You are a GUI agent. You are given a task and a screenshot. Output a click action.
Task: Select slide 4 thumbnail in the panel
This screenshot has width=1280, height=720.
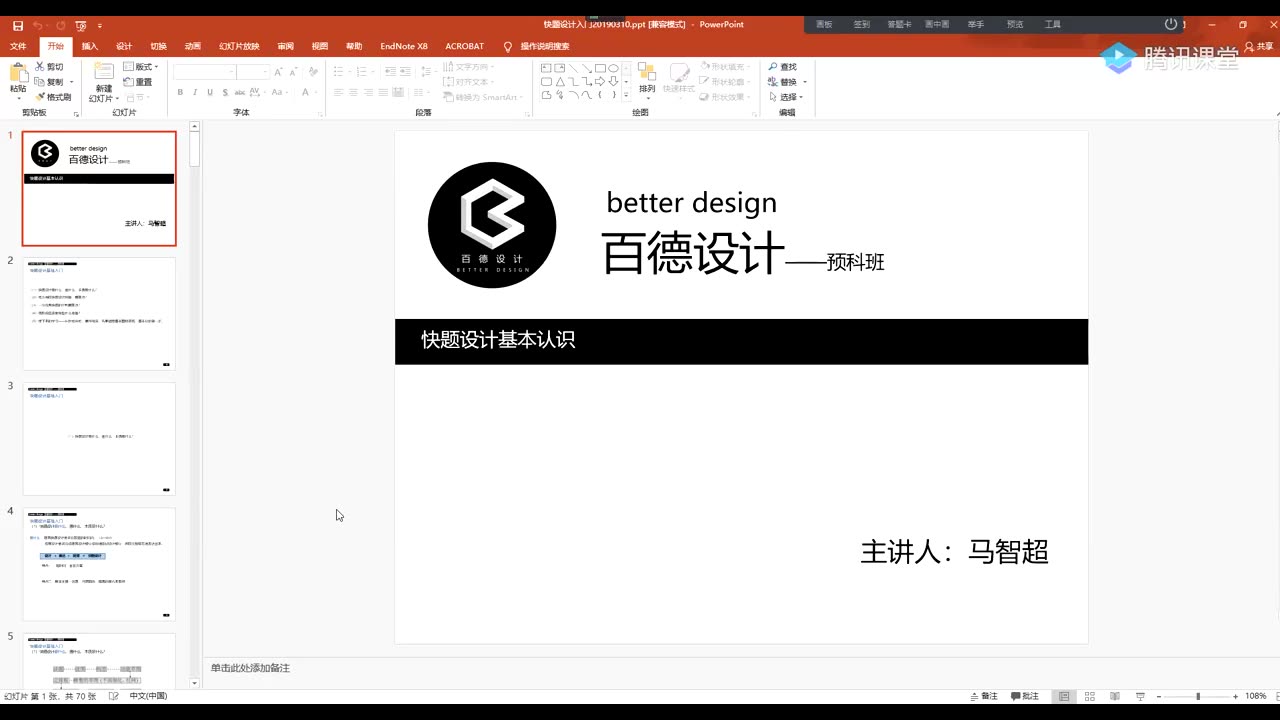click(x=99, y=564)
